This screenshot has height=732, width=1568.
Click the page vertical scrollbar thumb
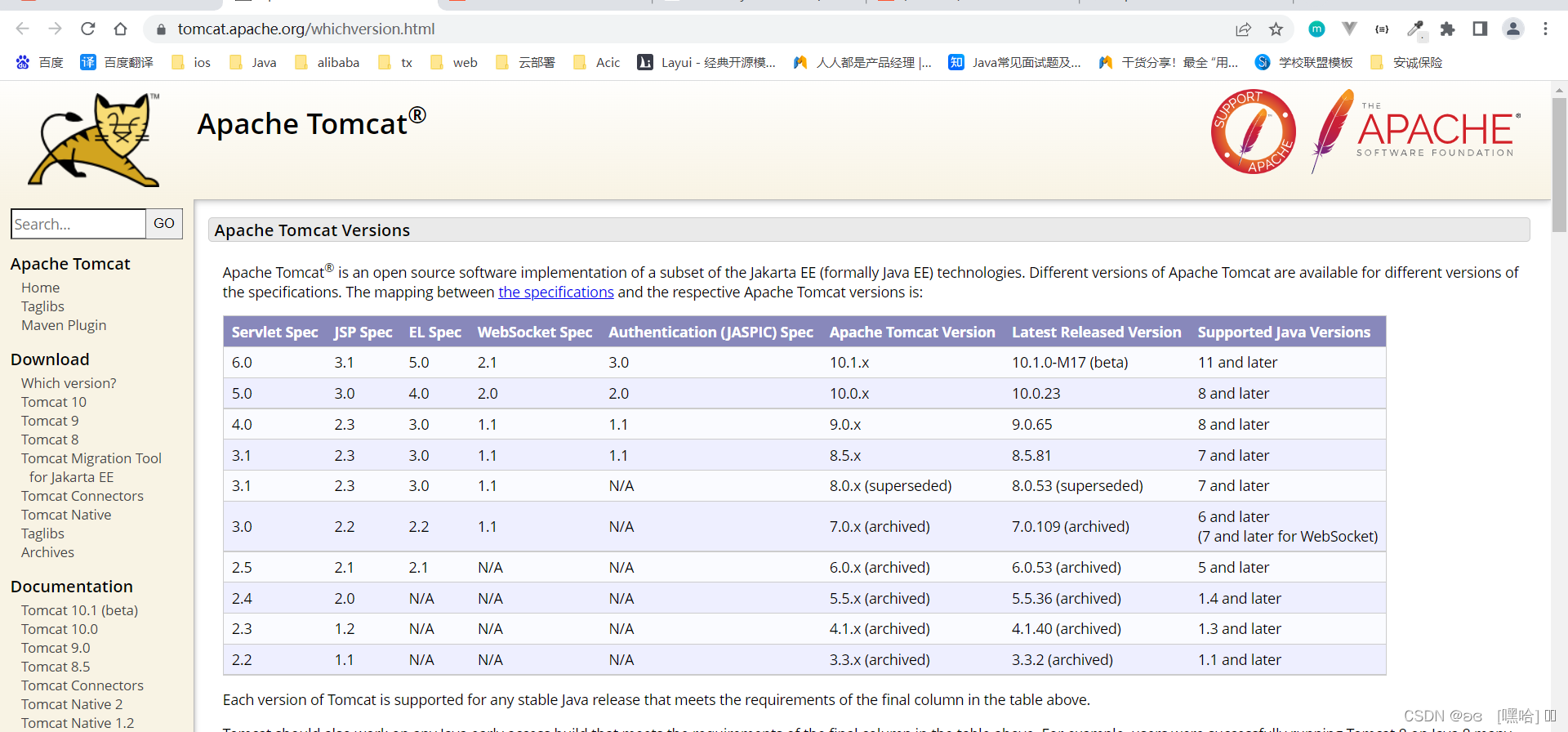[x=1559, y=166]
